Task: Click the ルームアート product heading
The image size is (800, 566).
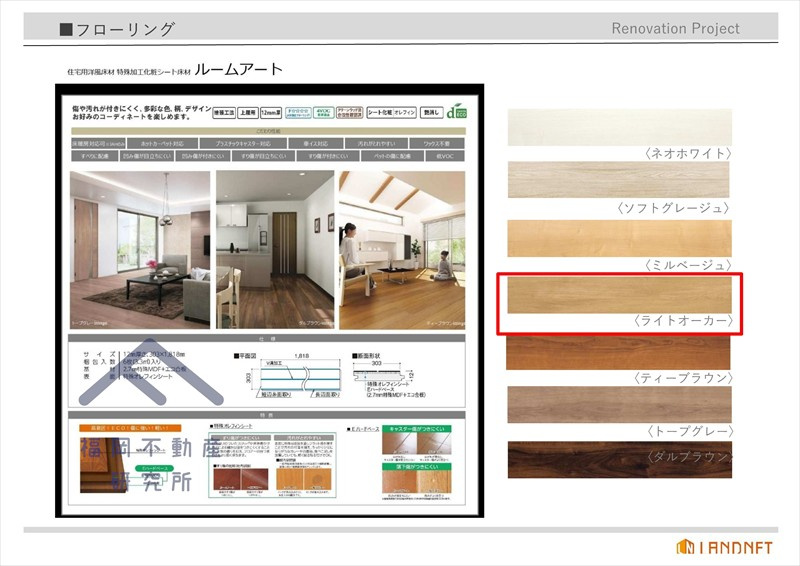Action: click(x=238, y=69)
